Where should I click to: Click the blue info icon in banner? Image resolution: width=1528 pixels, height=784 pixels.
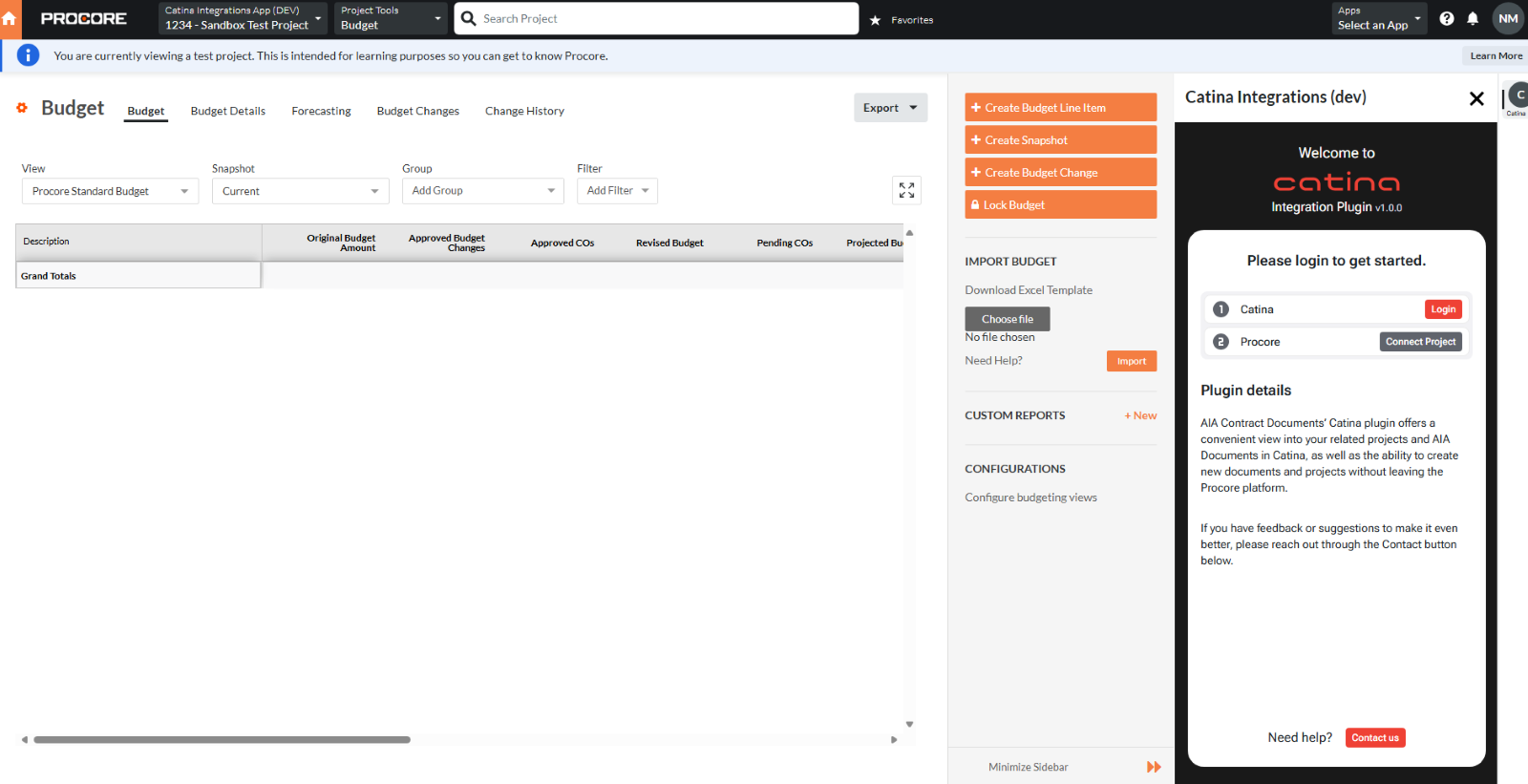coord(29,55)
